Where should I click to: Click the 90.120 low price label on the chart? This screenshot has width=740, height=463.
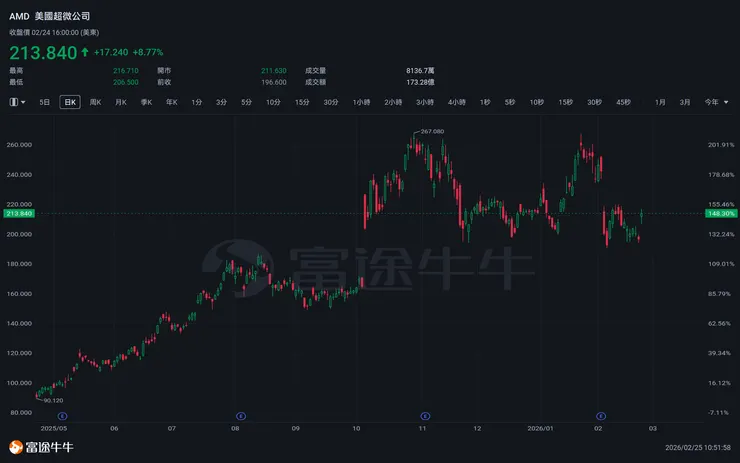[53, 400]
